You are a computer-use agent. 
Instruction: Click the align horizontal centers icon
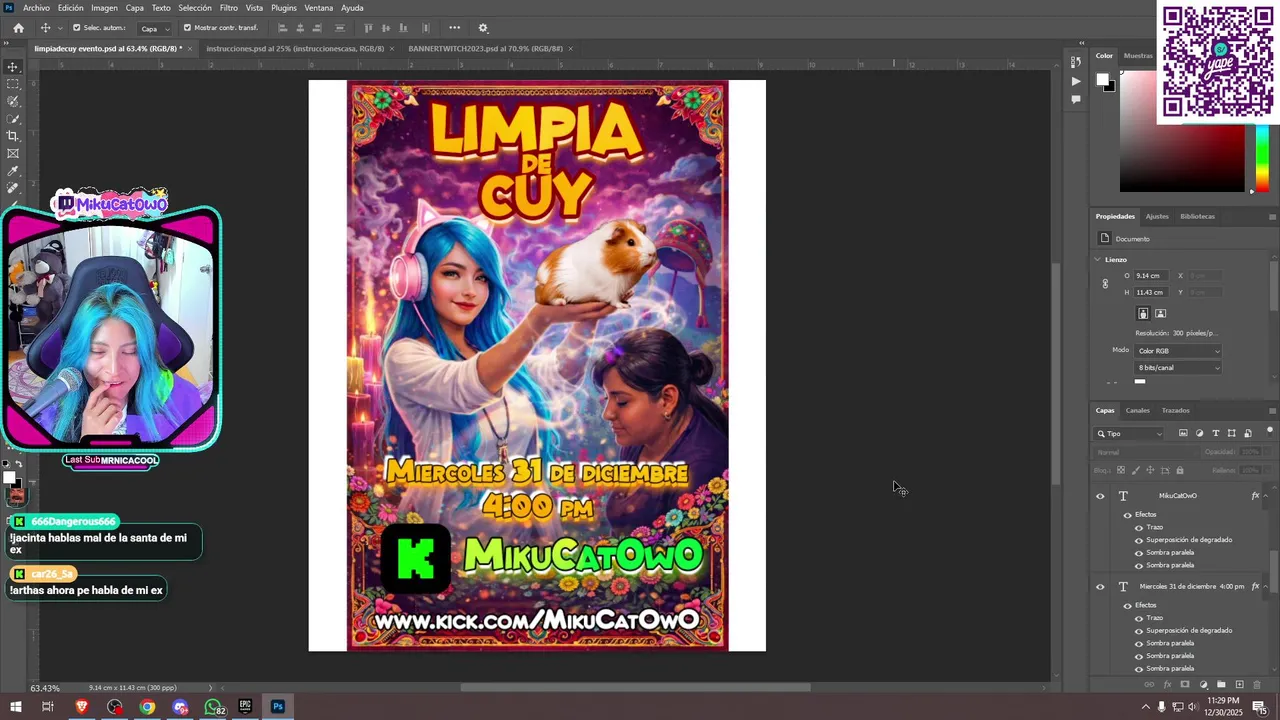tap(300, 28)
